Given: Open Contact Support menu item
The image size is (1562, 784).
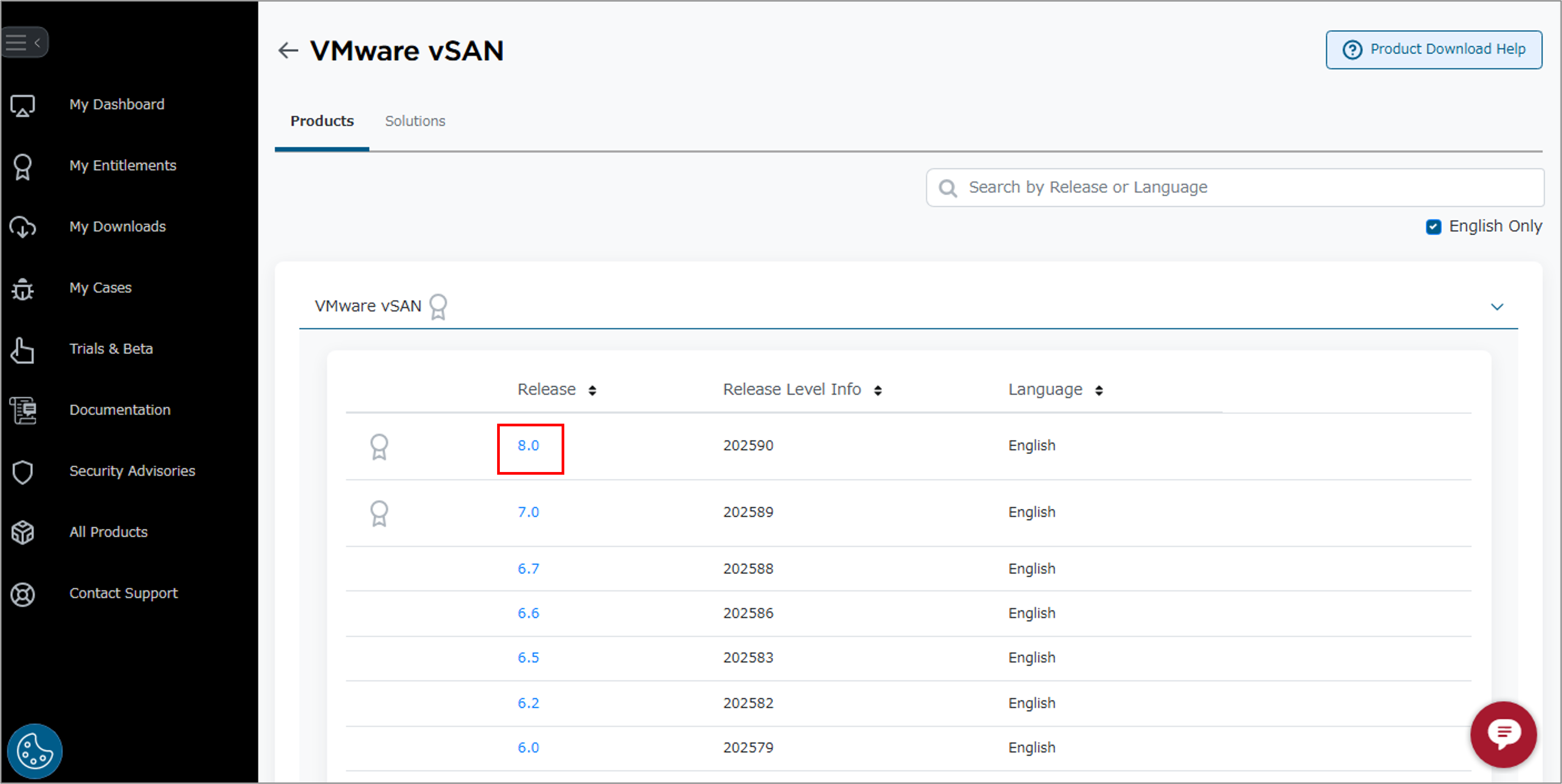Looking at the screenshot, I should tap(124, 593).
